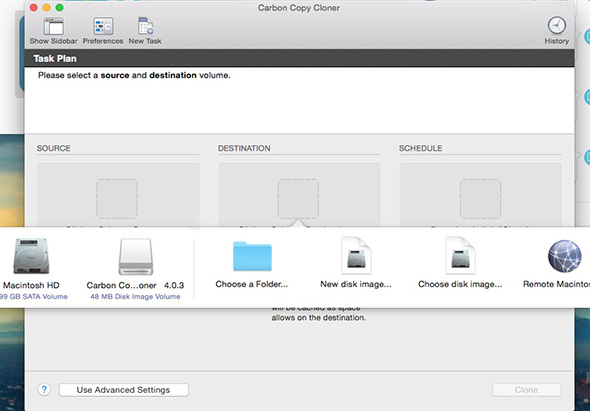Click the SCHEDULE section heading
The width and height of the screenshot is (590, 411).
[x=420, y=148]
